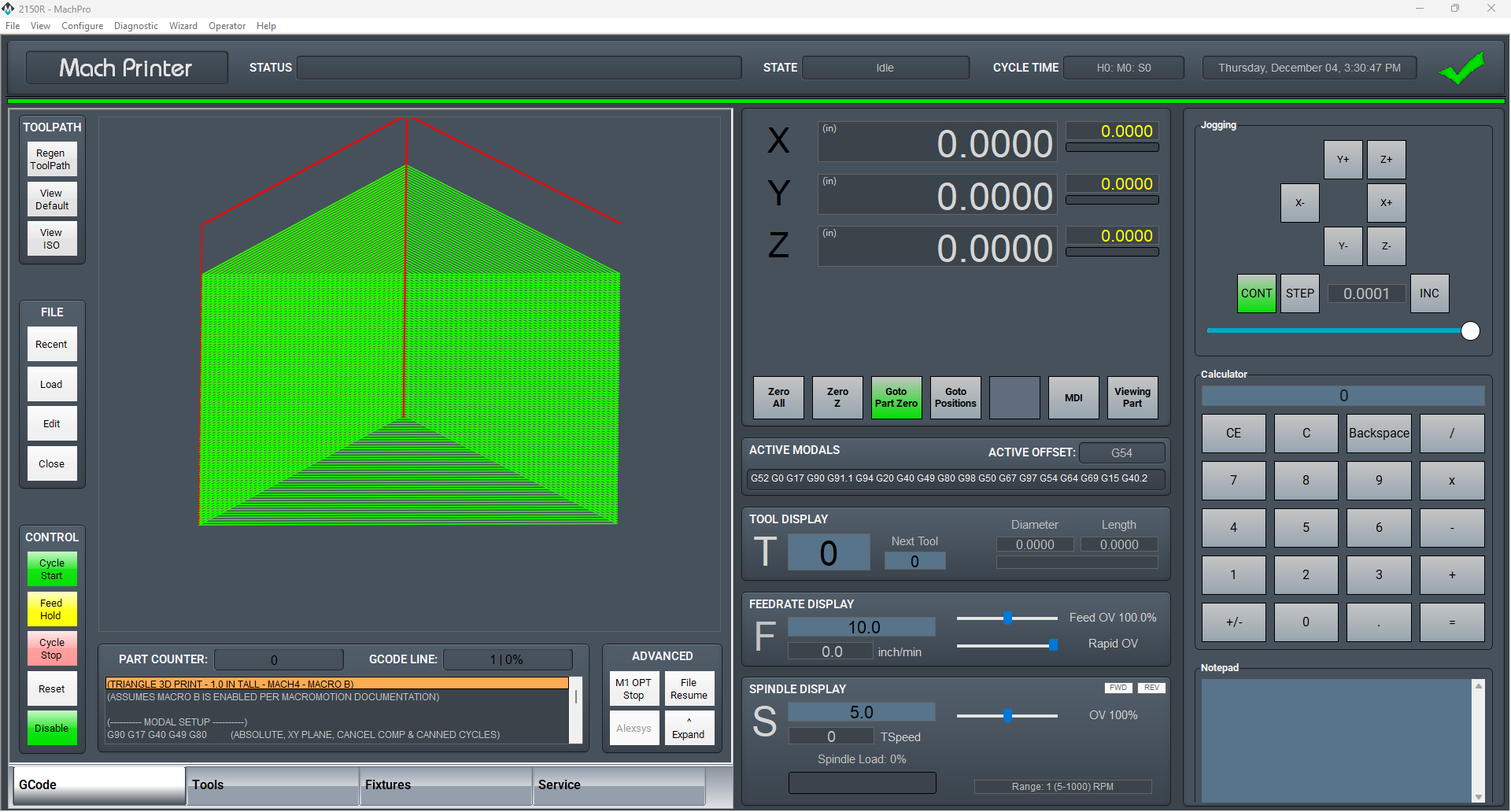Toggle M1 OPT Stop
This screenshot has height=812, width=1511.
click(x=634, y=689)
